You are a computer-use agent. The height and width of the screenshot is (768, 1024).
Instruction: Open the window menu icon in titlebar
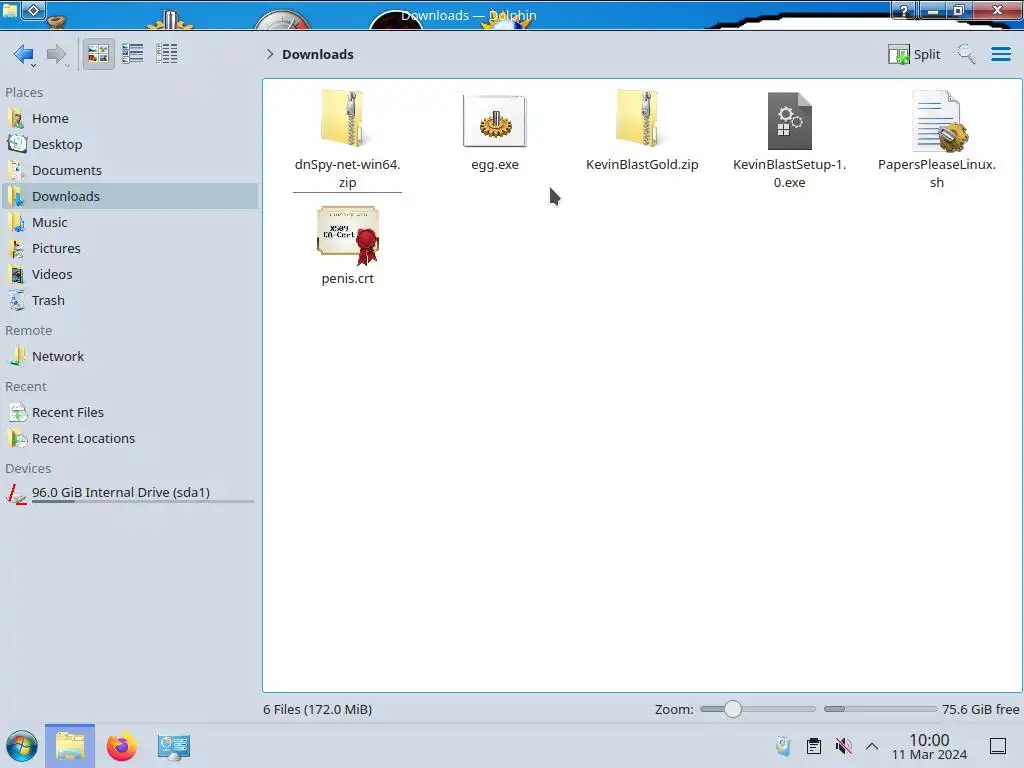(x=10, y=9)
